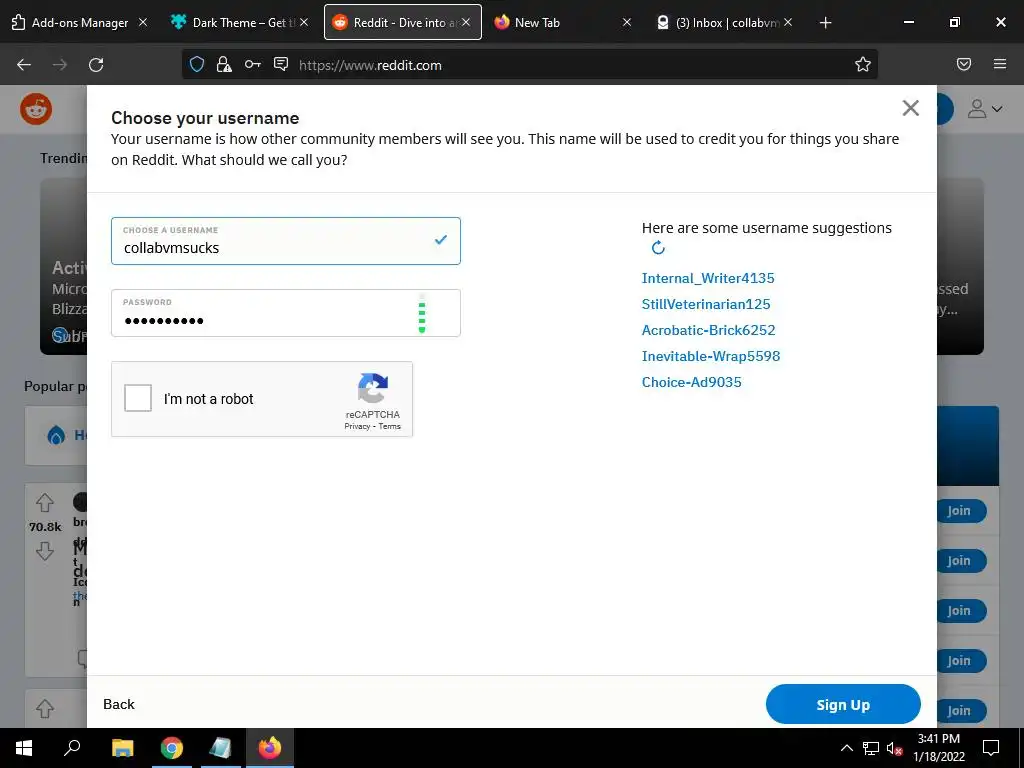Close the Dark Theme tab
The width and height of the screenshot is (1024, 768).
click(304, 23)
